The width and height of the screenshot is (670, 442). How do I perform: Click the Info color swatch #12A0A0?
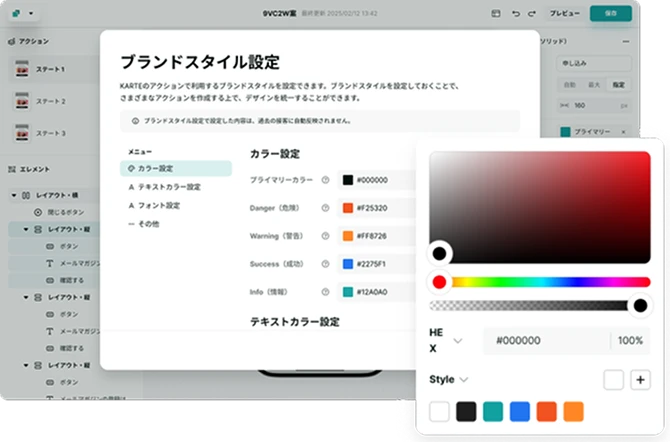click(x=348, y=292)
